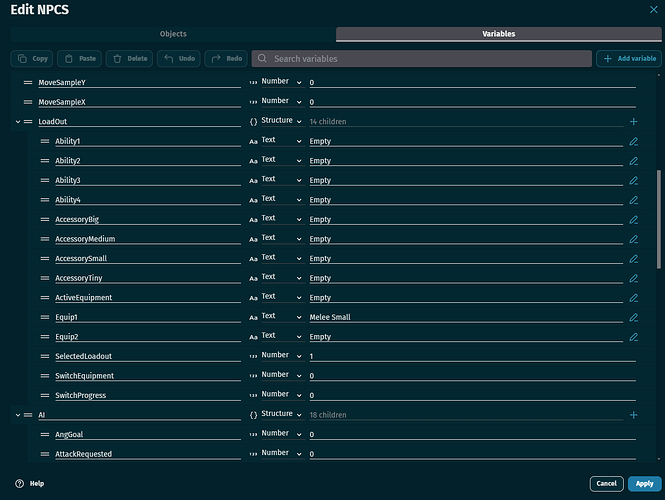Grab the drag handle of MoveSampleY
The height and width of the screenshot is (500, 665).
click(x=28, y=82)
